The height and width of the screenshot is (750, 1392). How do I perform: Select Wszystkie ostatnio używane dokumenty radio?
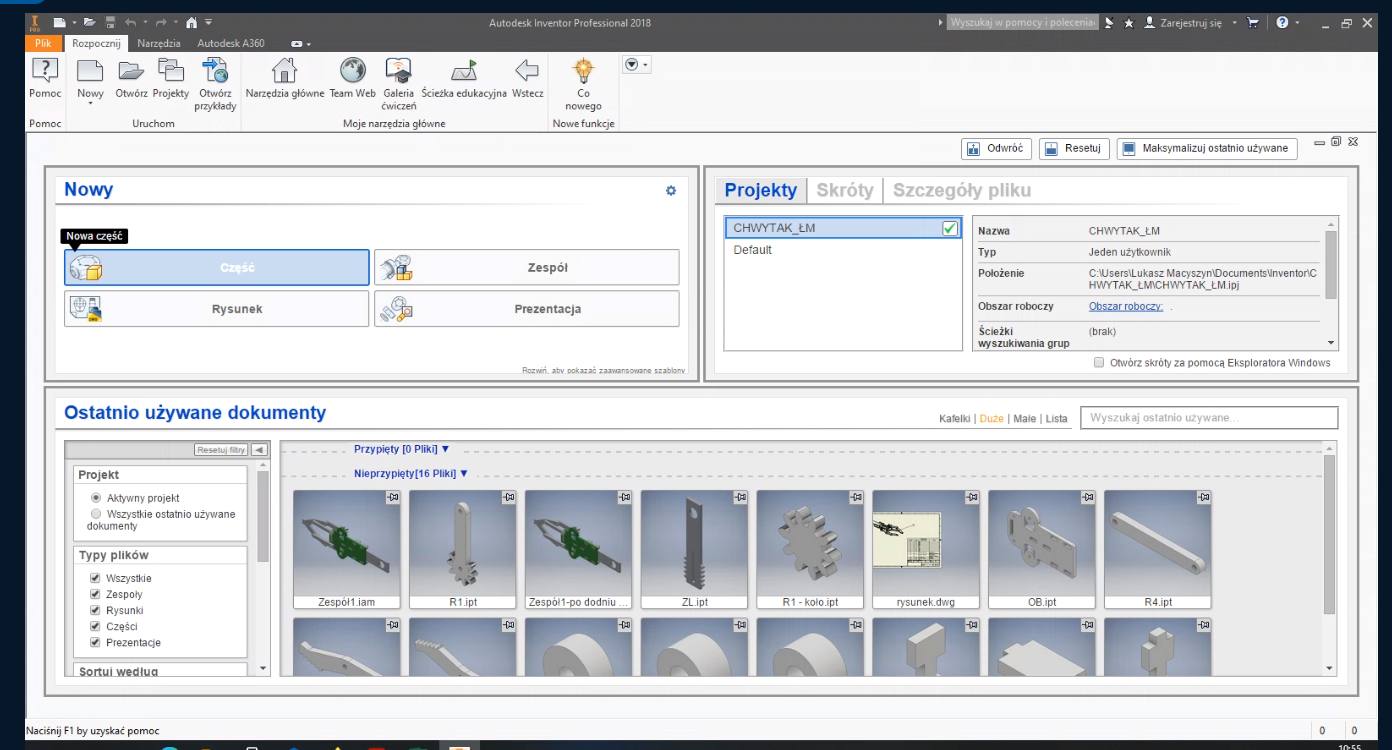pos(96,513)
